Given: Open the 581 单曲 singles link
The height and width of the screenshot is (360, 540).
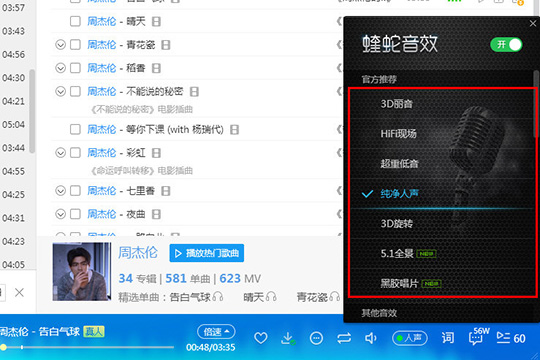Looking at the screenshot, I should pyautogui.click(x=188, y=278).
